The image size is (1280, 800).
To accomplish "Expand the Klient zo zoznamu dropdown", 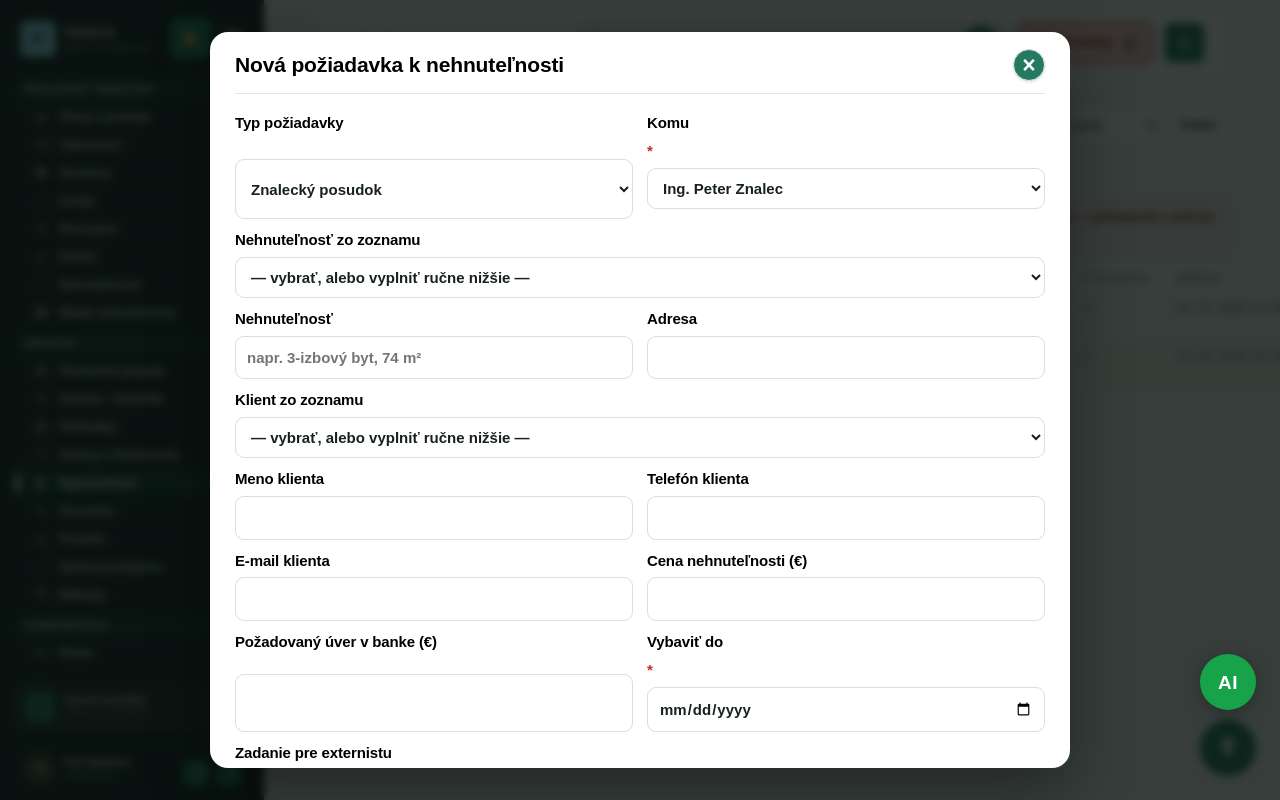I will 640,437.
